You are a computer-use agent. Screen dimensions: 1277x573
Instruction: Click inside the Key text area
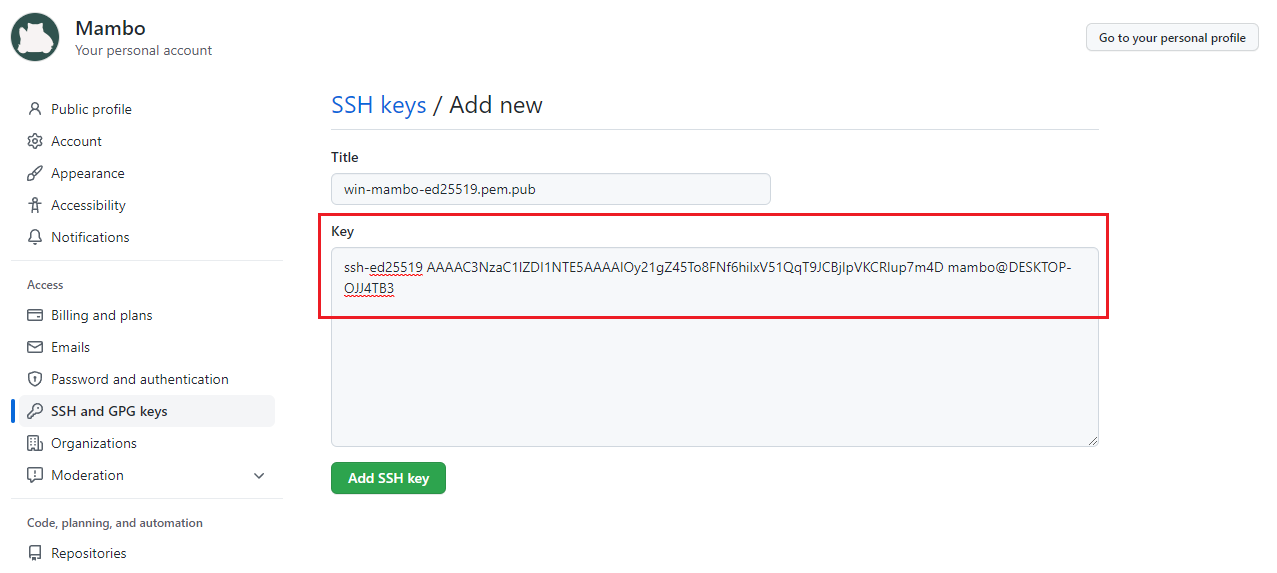click(x=714, y=380)
